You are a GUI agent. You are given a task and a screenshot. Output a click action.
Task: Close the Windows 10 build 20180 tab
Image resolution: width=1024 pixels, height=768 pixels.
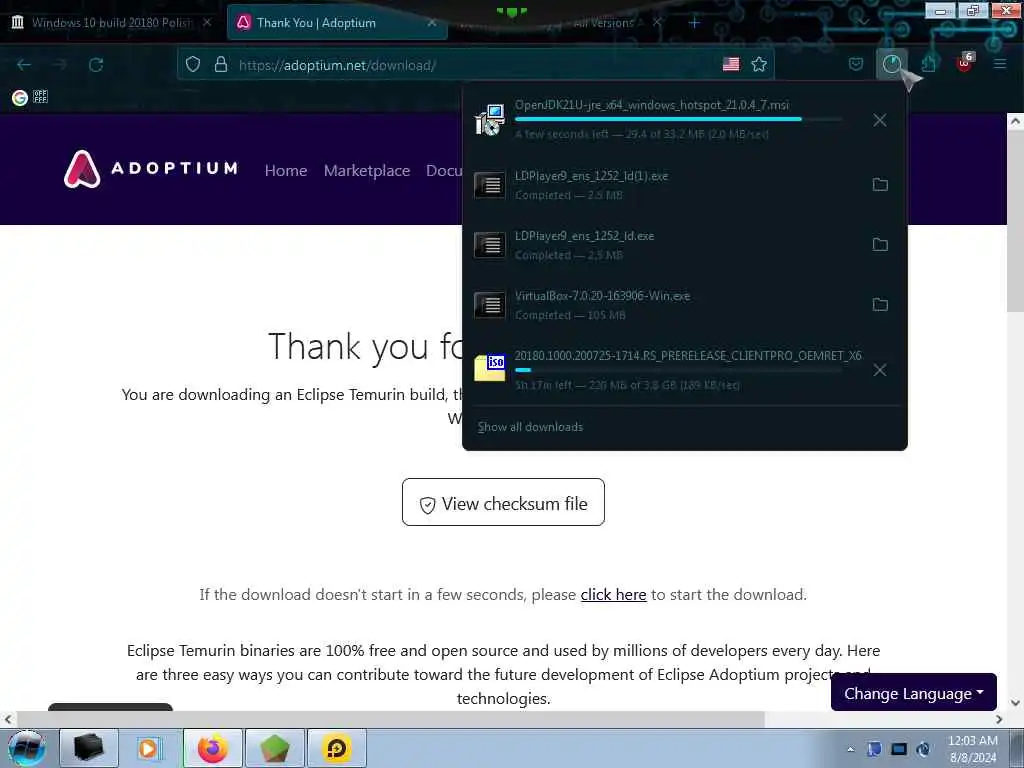[207, 22]
